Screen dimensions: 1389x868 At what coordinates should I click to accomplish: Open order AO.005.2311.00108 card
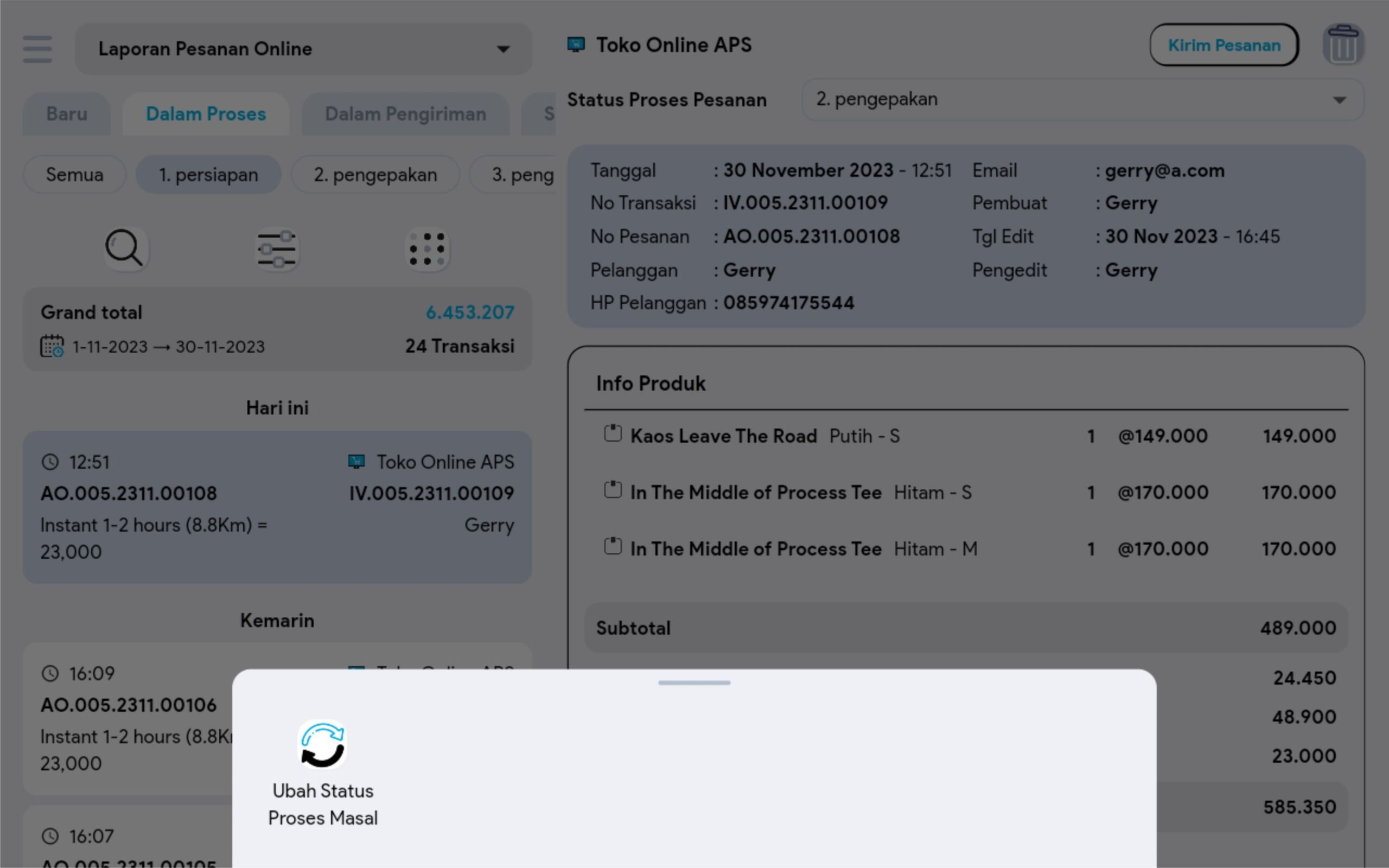pos(277,507)
